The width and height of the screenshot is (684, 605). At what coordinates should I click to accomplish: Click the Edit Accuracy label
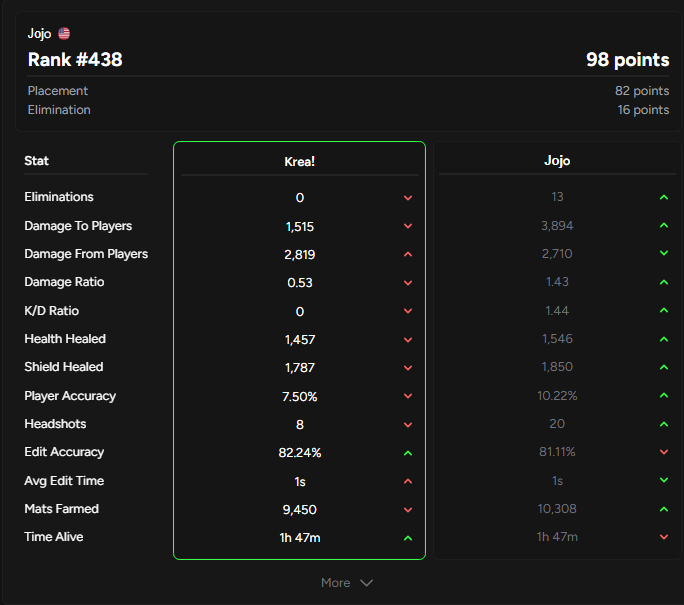pos(64,452)
